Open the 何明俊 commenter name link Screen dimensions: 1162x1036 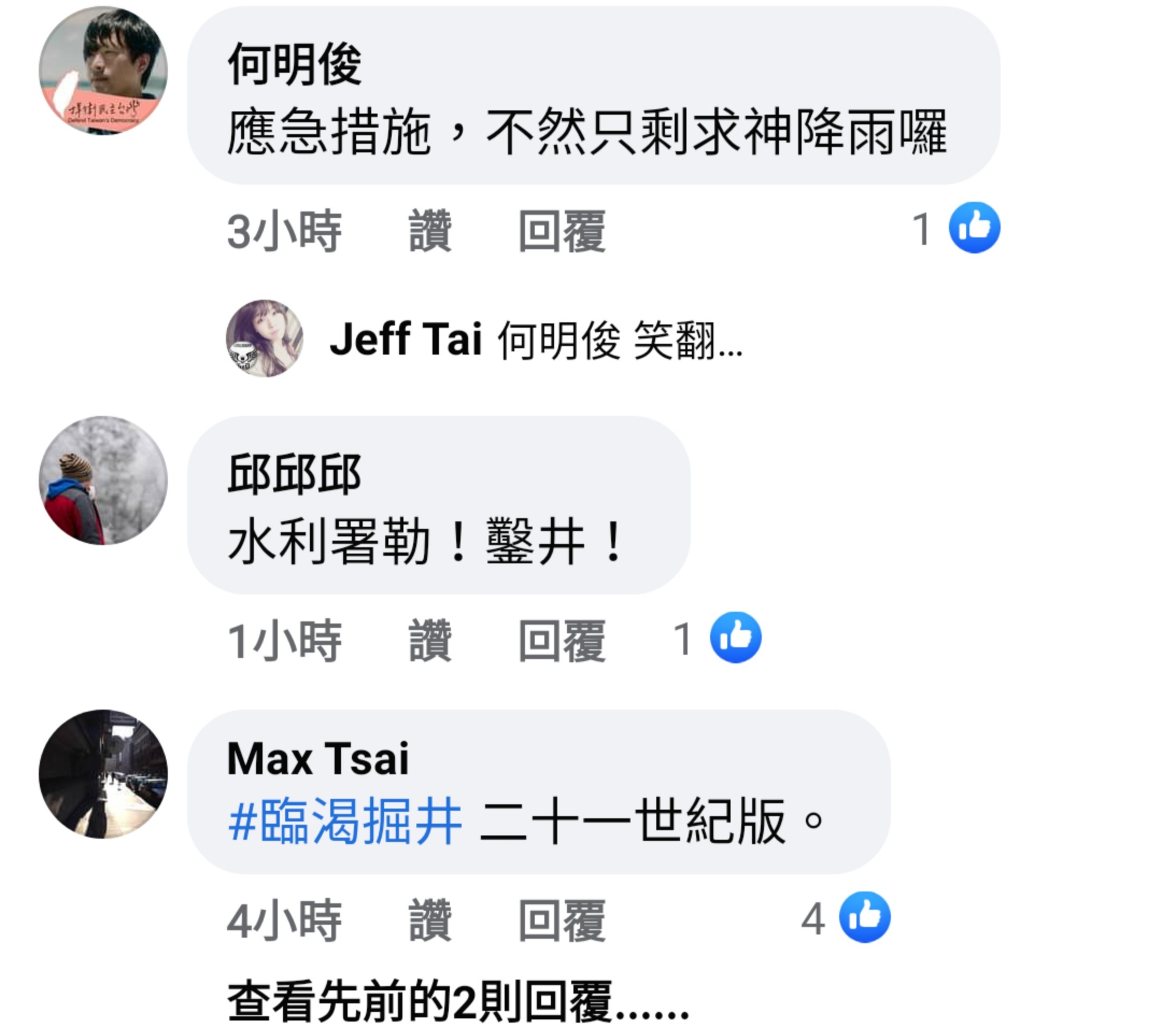click(x=294, y=64)
